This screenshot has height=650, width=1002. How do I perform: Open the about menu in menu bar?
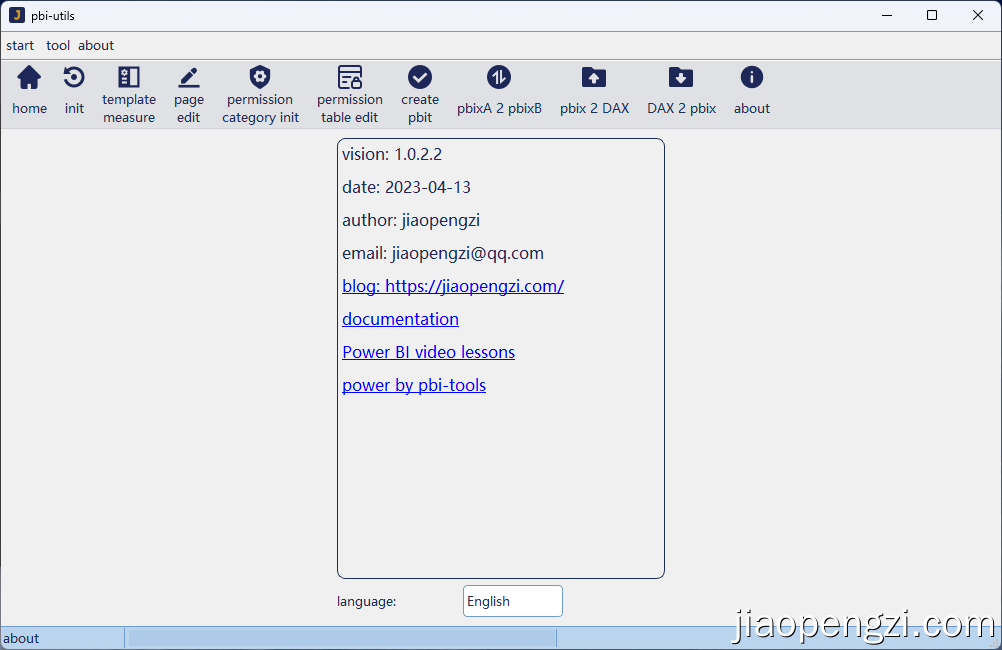[x=96, y=45]
